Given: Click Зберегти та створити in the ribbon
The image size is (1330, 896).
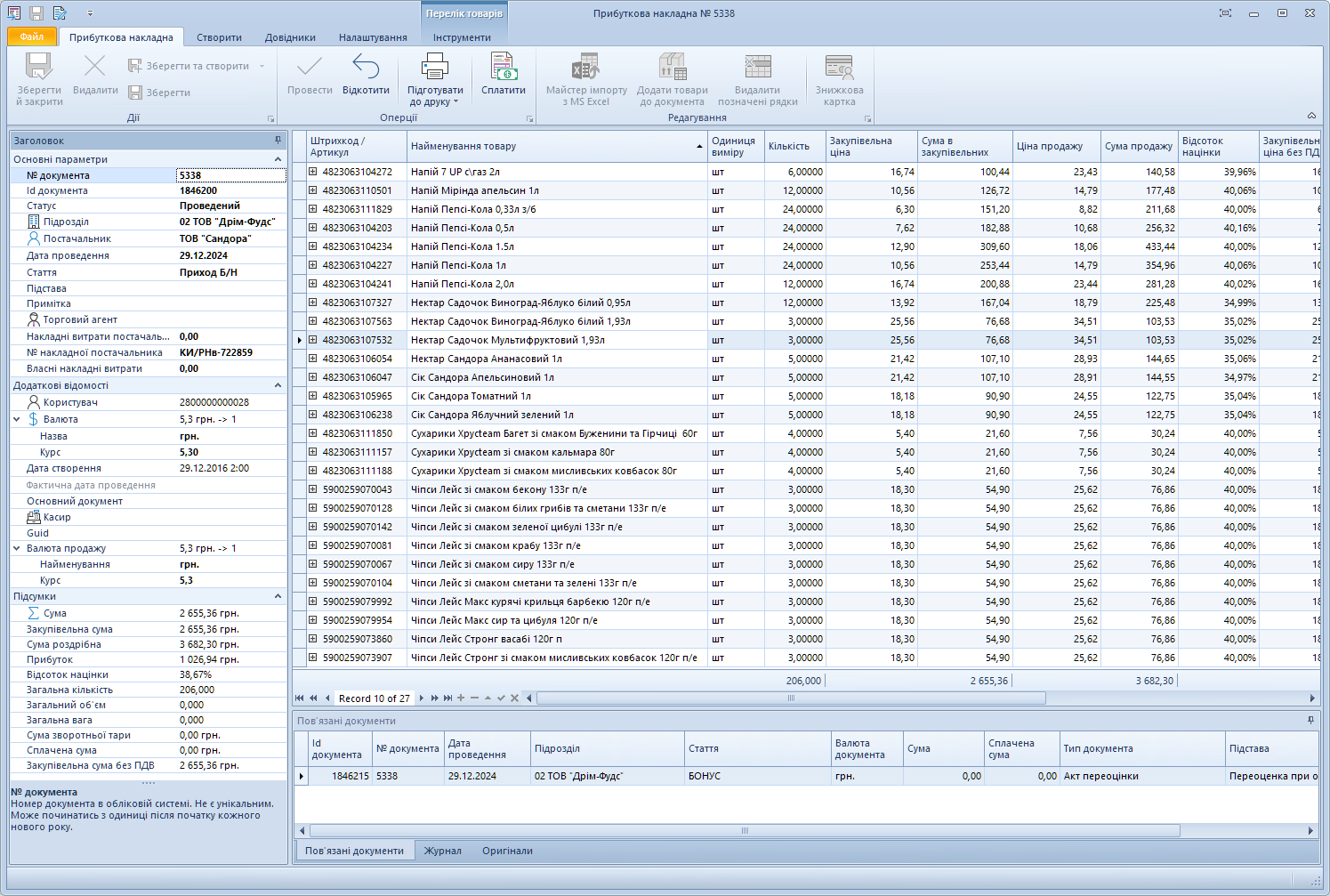Looking at the screenshot, I should tap(189, 66).
